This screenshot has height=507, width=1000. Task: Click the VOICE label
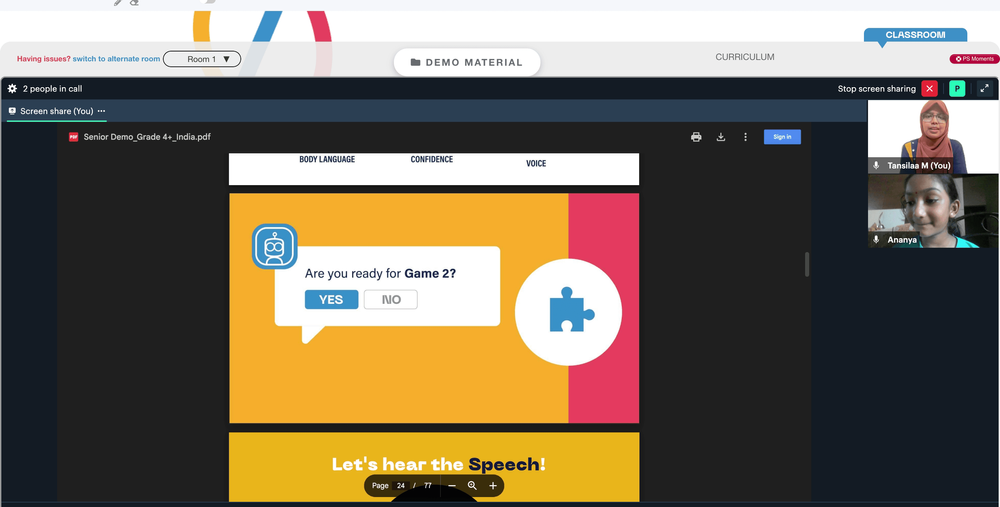(536, 163)
